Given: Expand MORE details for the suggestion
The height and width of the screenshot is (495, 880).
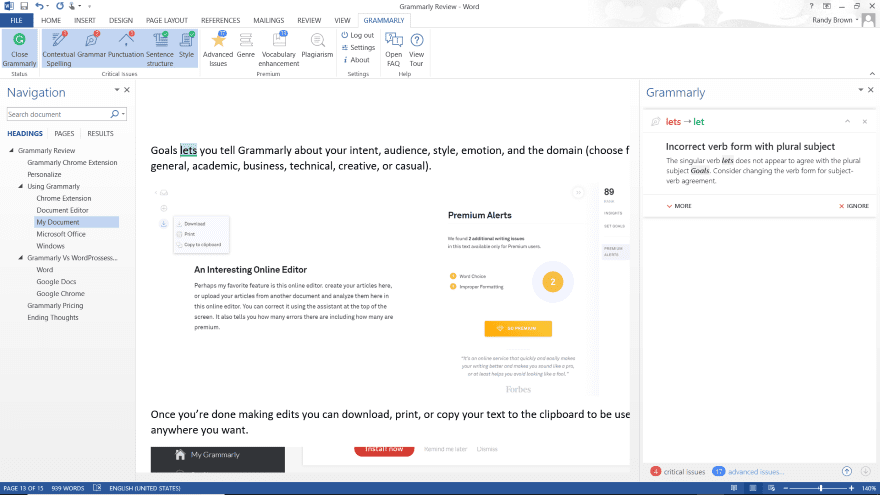Looking at the screenshot, I should (678, 206).
